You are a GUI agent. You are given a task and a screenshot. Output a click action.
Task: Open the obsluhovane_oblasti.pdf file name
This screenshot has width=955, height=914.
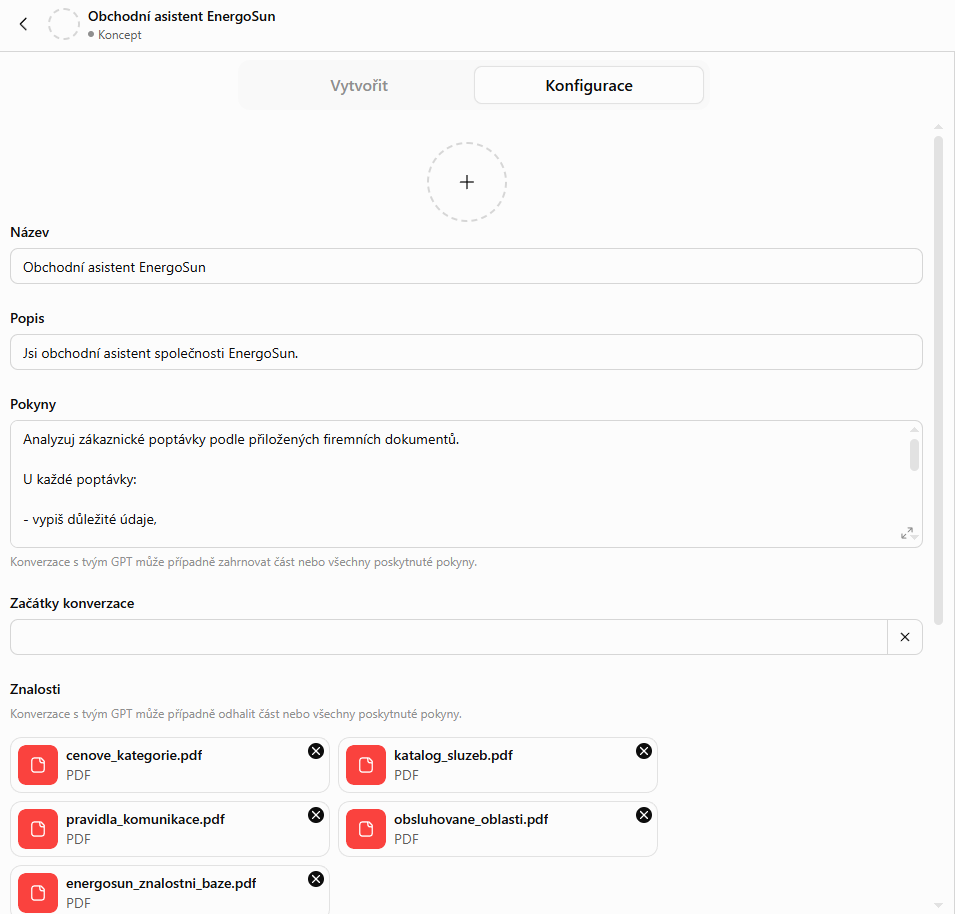(471, 820)
